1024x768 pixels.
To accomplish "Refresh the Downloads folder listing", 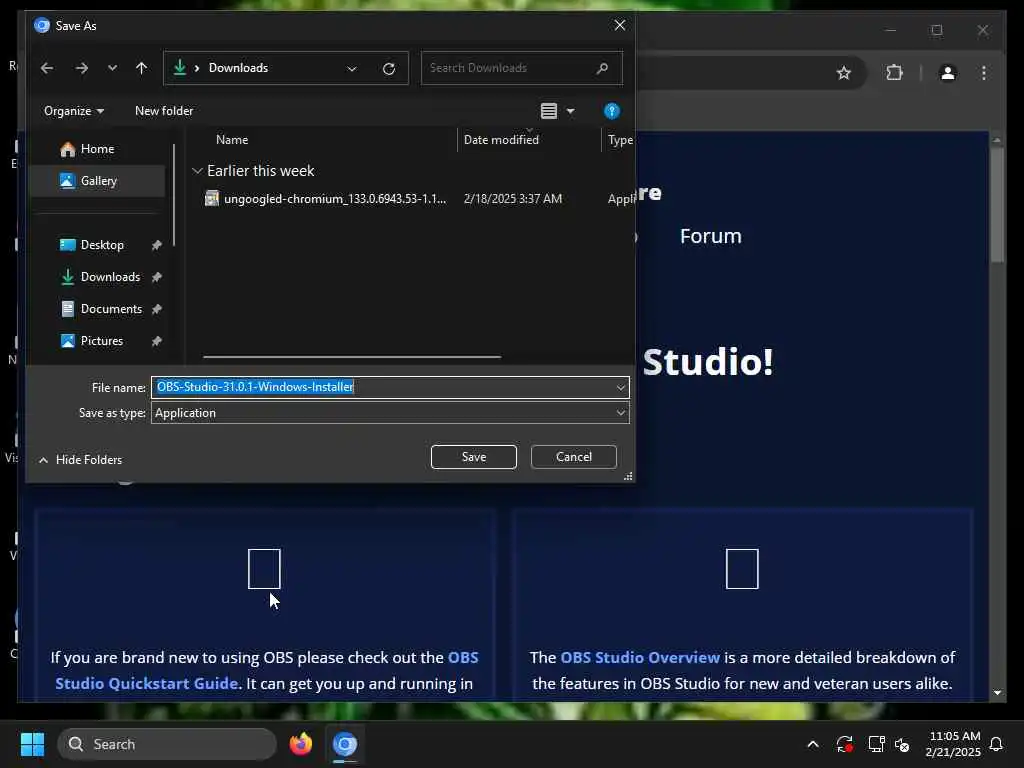I will (389, 69).
